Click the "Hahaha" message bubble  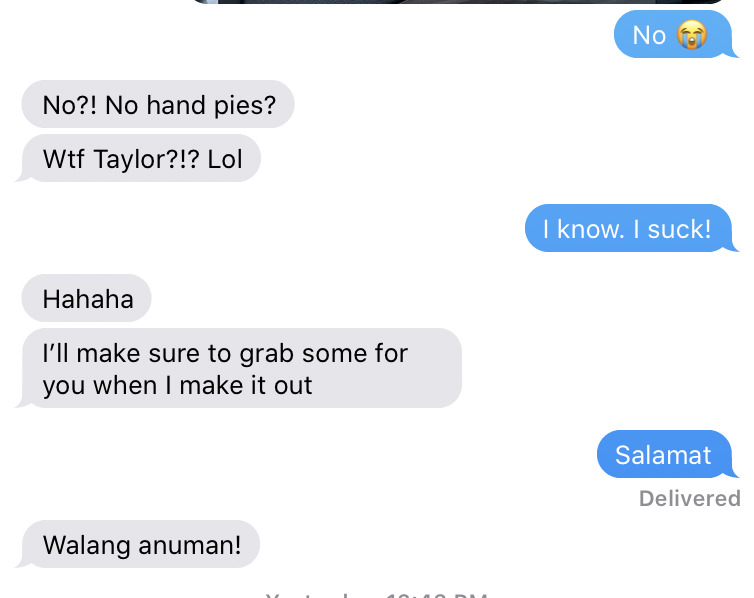87,298
